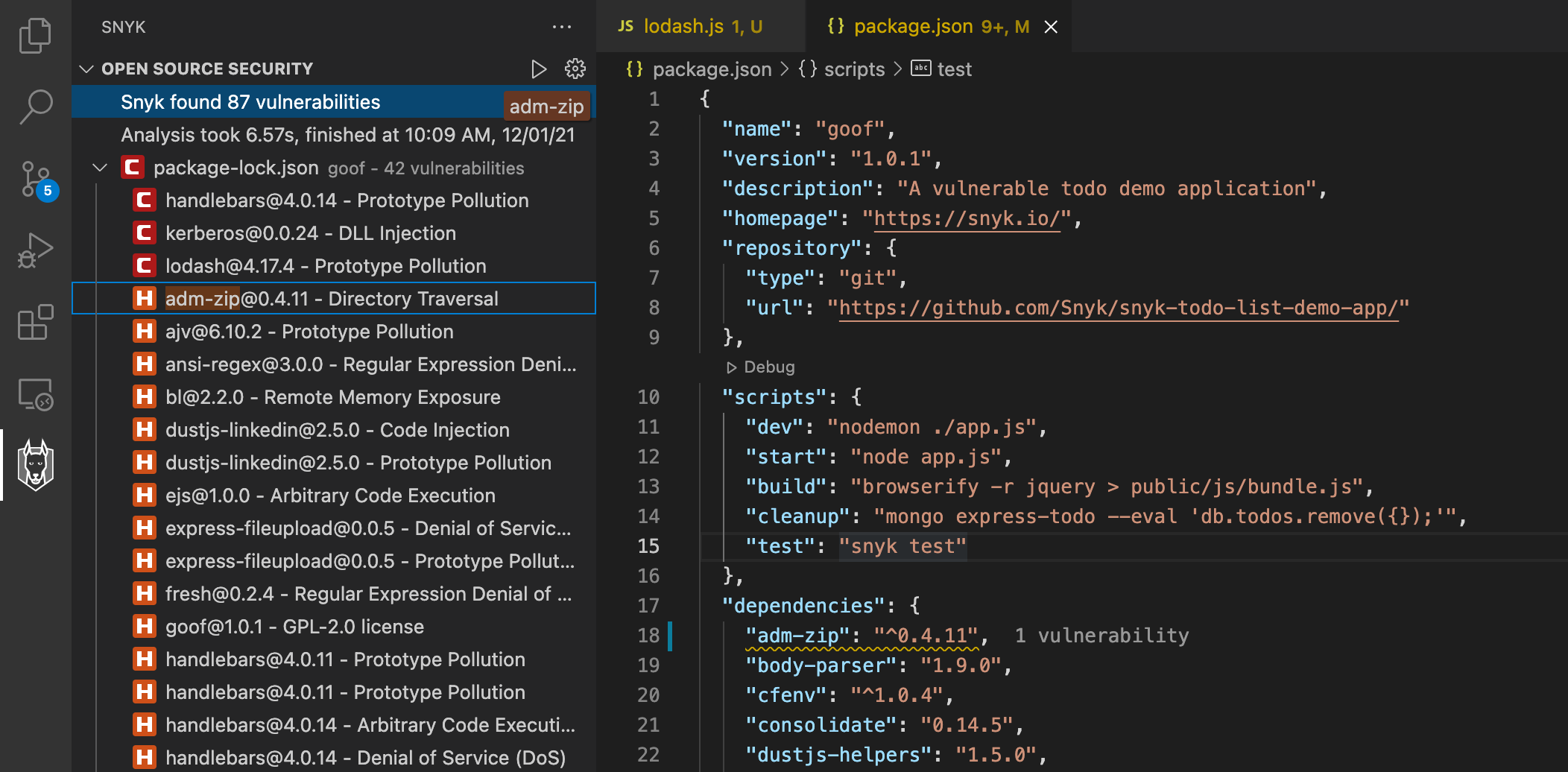Select ansi-regex@3.0.0 Regular Expression item

[334, 364]
